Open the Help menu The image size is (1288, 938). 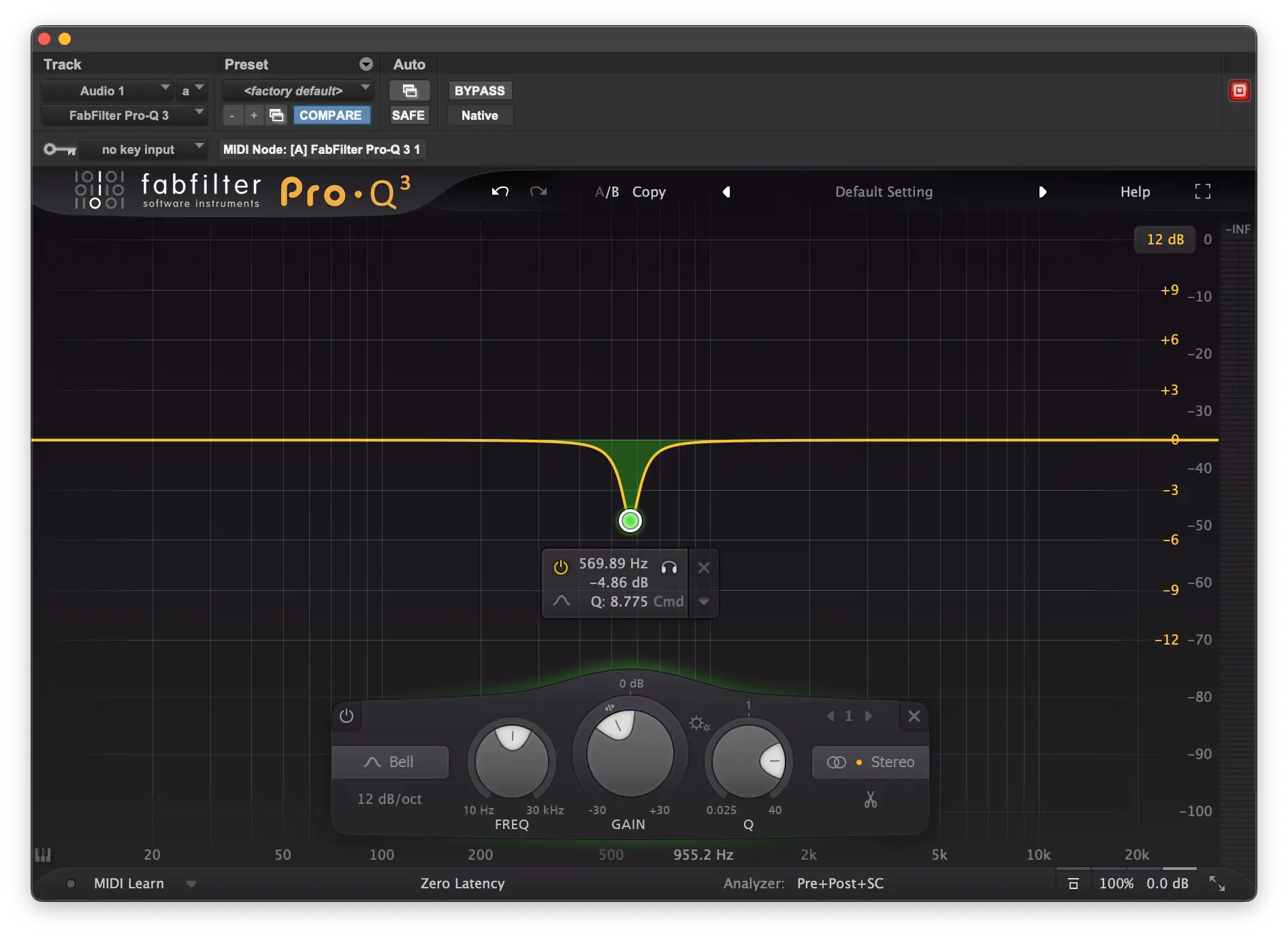(x=1135, y=192)
